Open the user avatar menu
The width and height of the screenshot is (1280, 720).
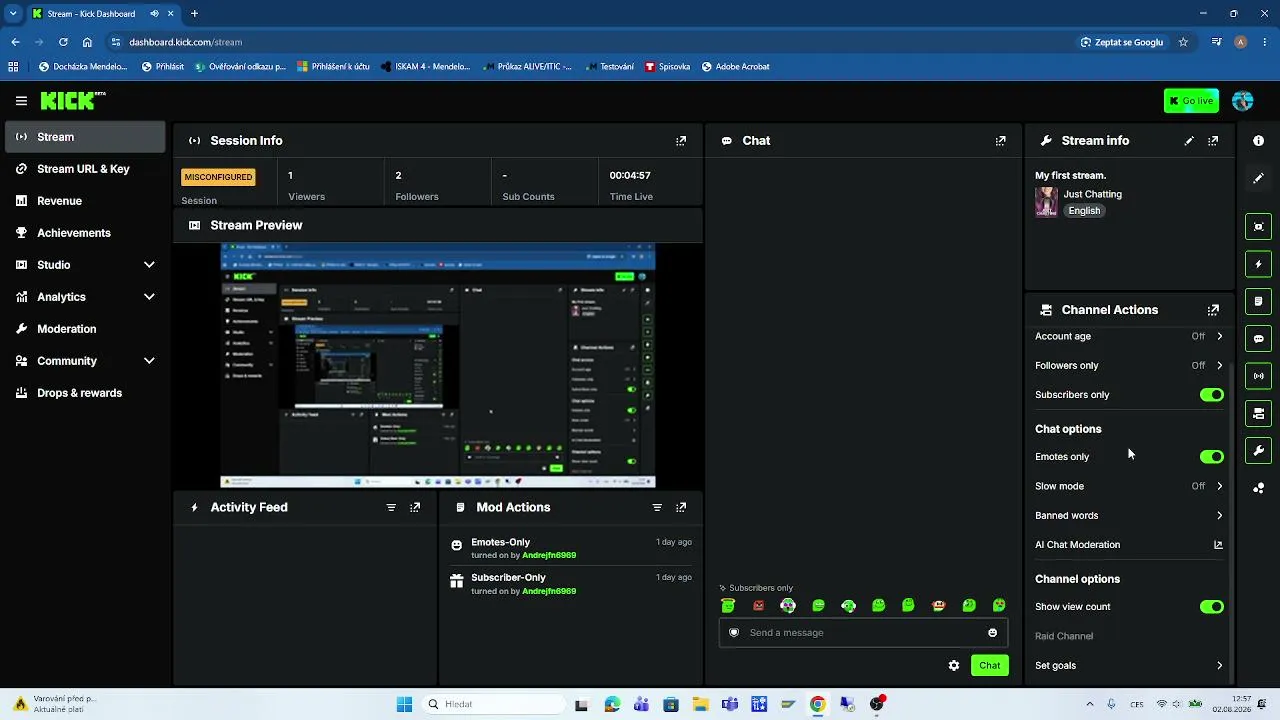pos(1243,101)
